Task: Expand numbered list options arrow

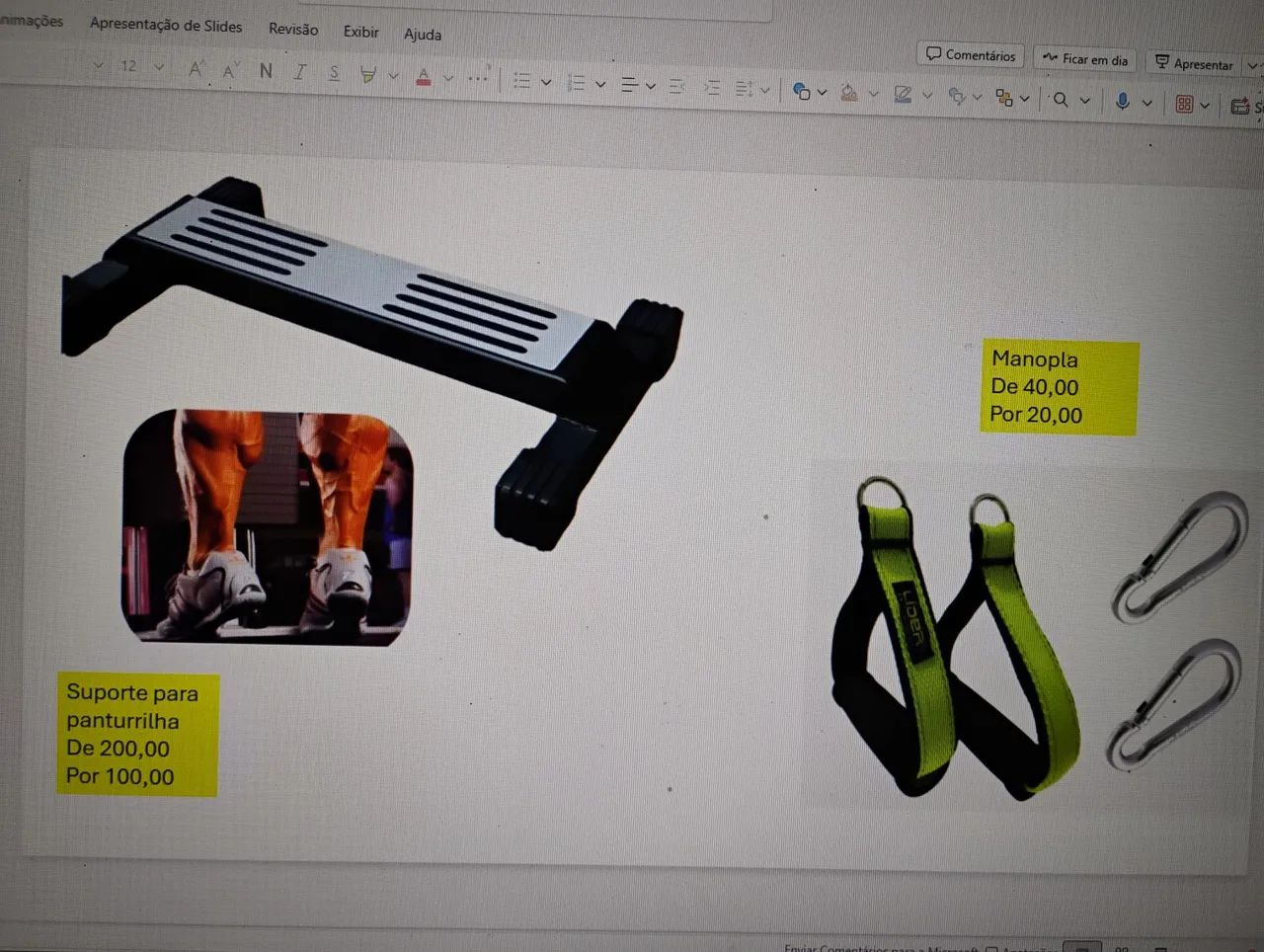Action: tap(600, 84)
